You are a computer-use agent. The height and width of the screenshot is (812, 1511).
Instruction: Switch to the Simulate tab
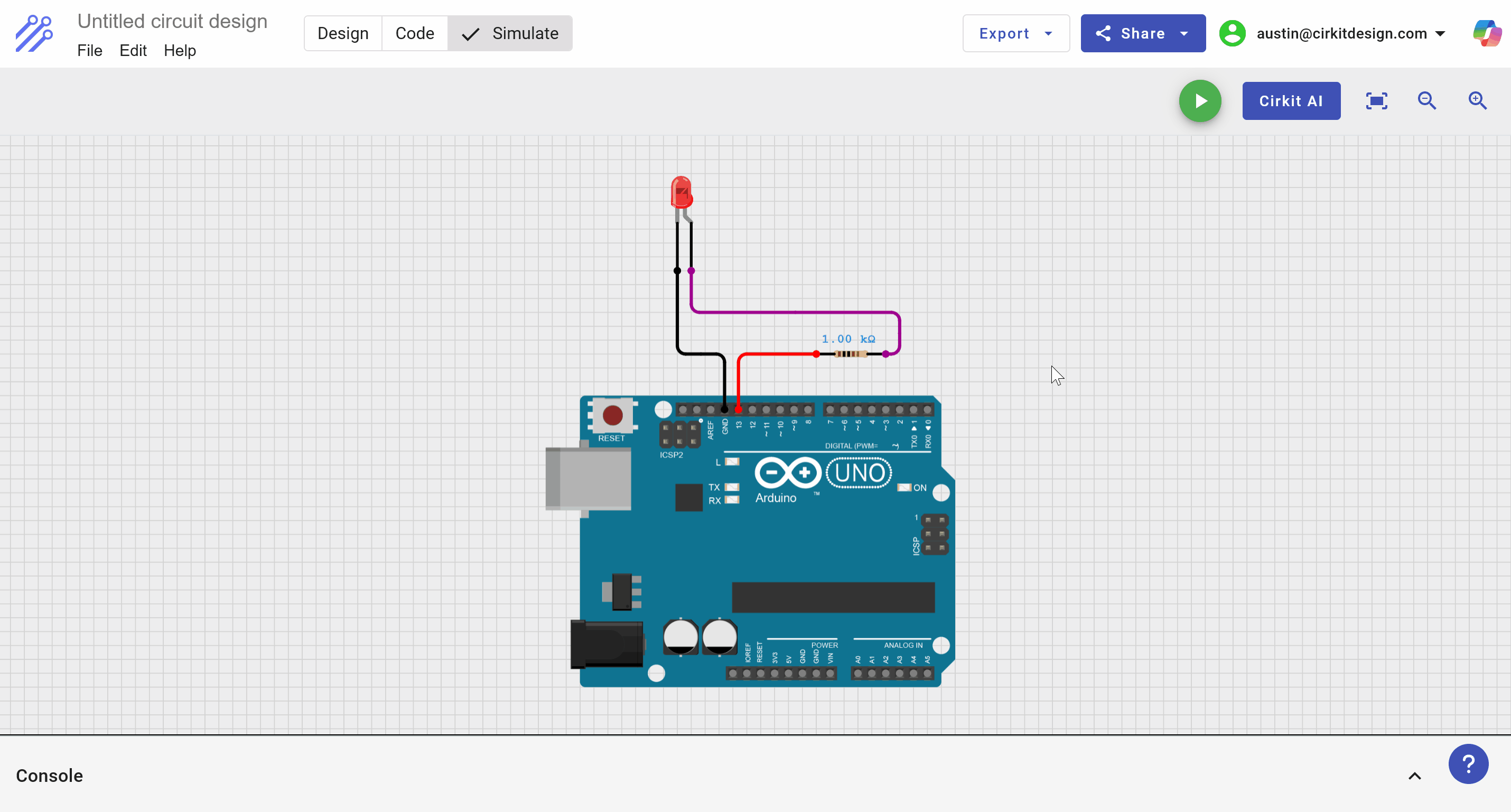point(510,33)
